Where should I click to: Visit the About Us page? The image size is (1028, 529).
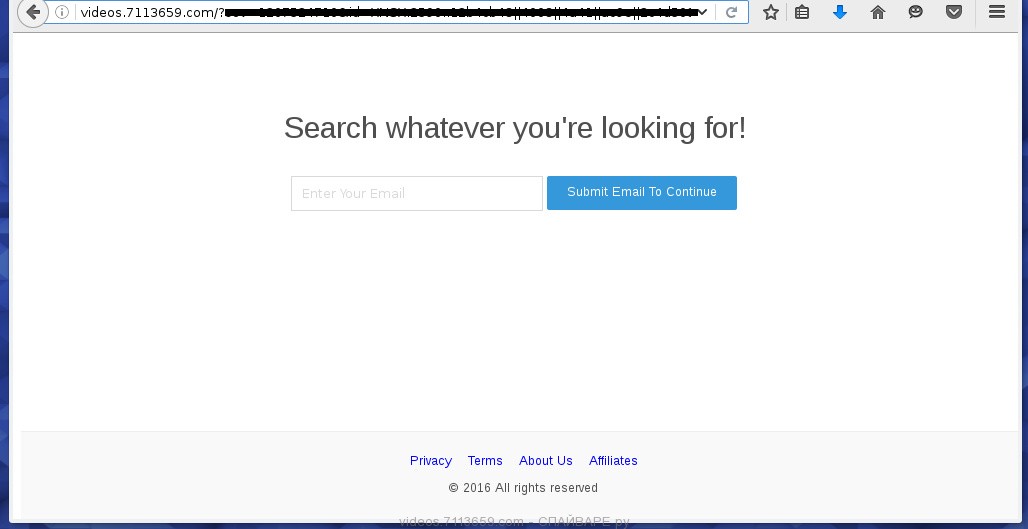tap(545, 461)
